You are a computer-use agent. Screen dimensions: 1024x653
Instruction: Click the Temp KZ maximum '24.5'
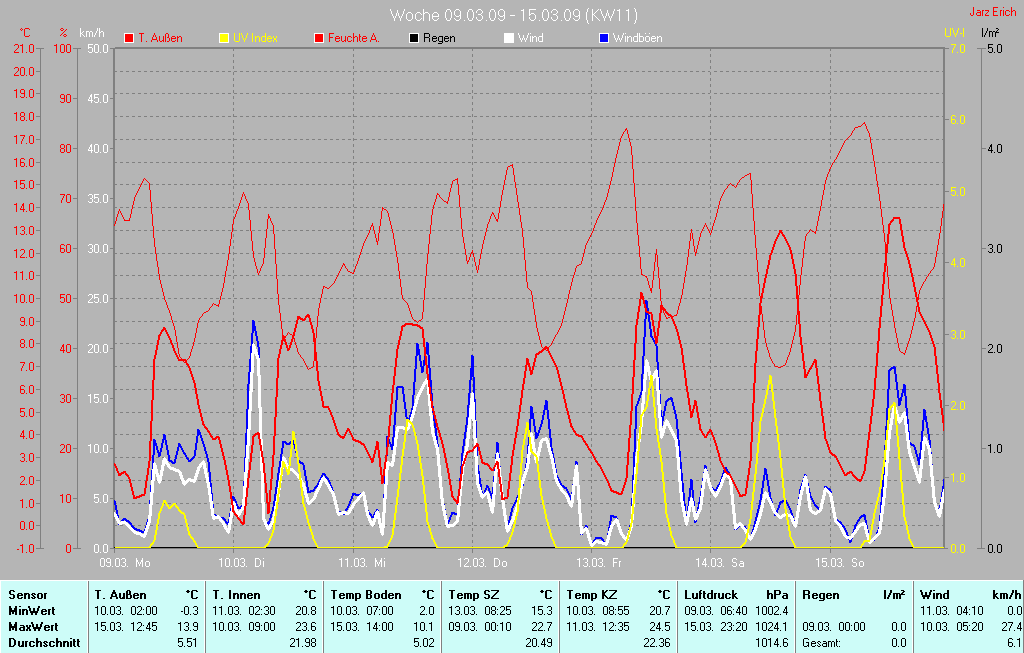pos(660,626)
